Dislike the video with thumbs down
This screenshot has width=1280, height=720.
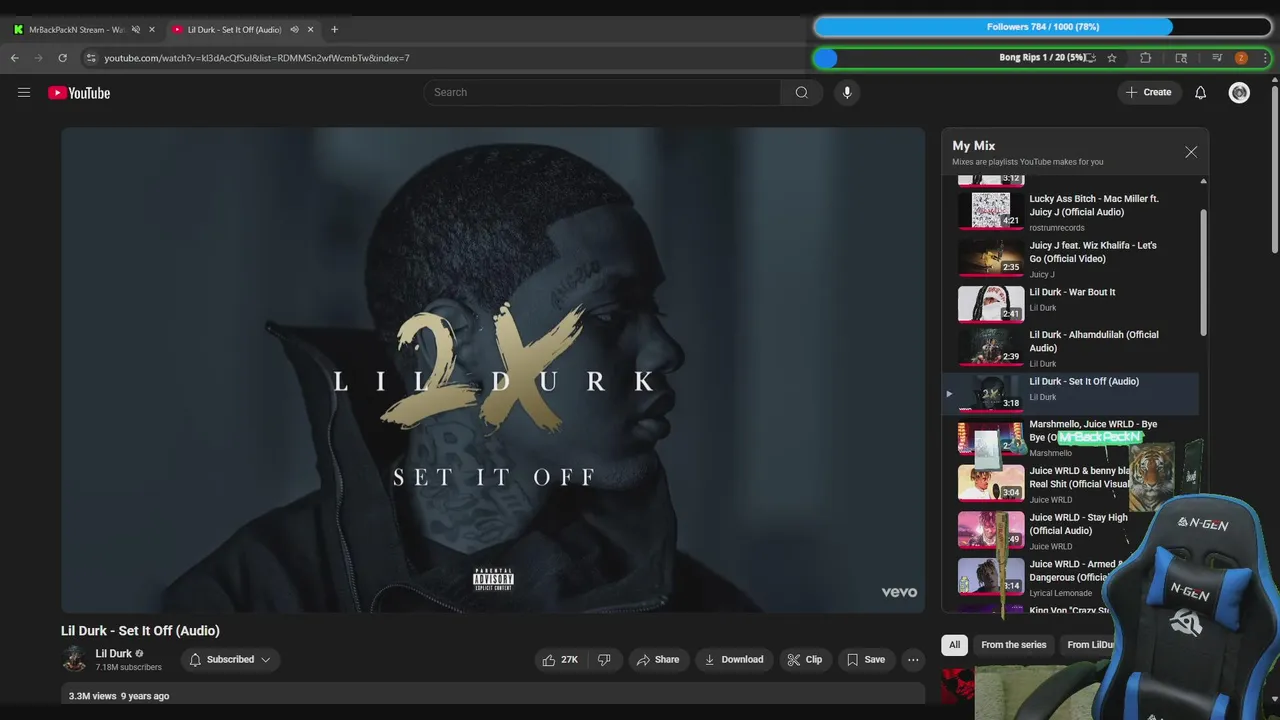coord(604,660)
